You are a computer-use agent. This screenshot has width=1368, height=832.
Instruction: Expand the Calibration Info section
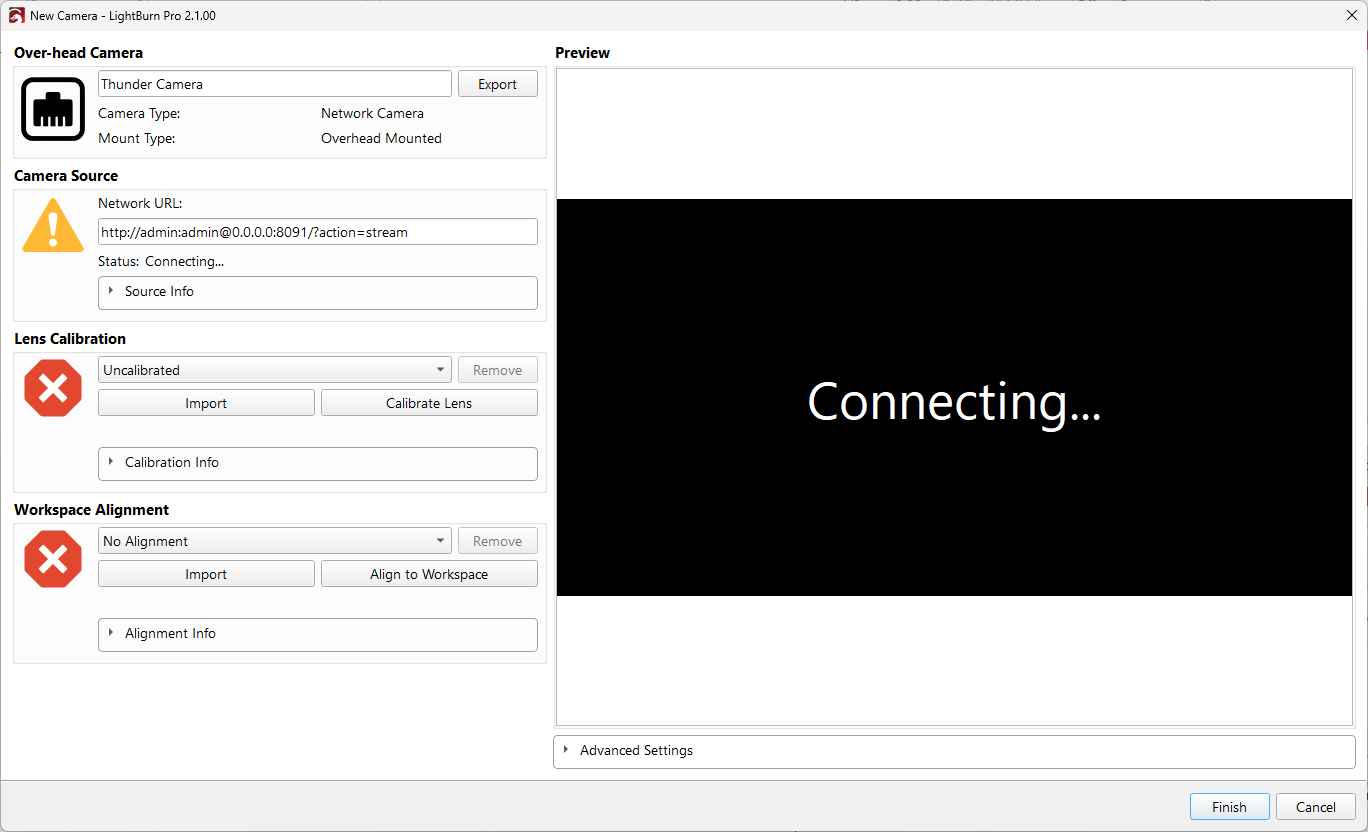coord(317,463)
